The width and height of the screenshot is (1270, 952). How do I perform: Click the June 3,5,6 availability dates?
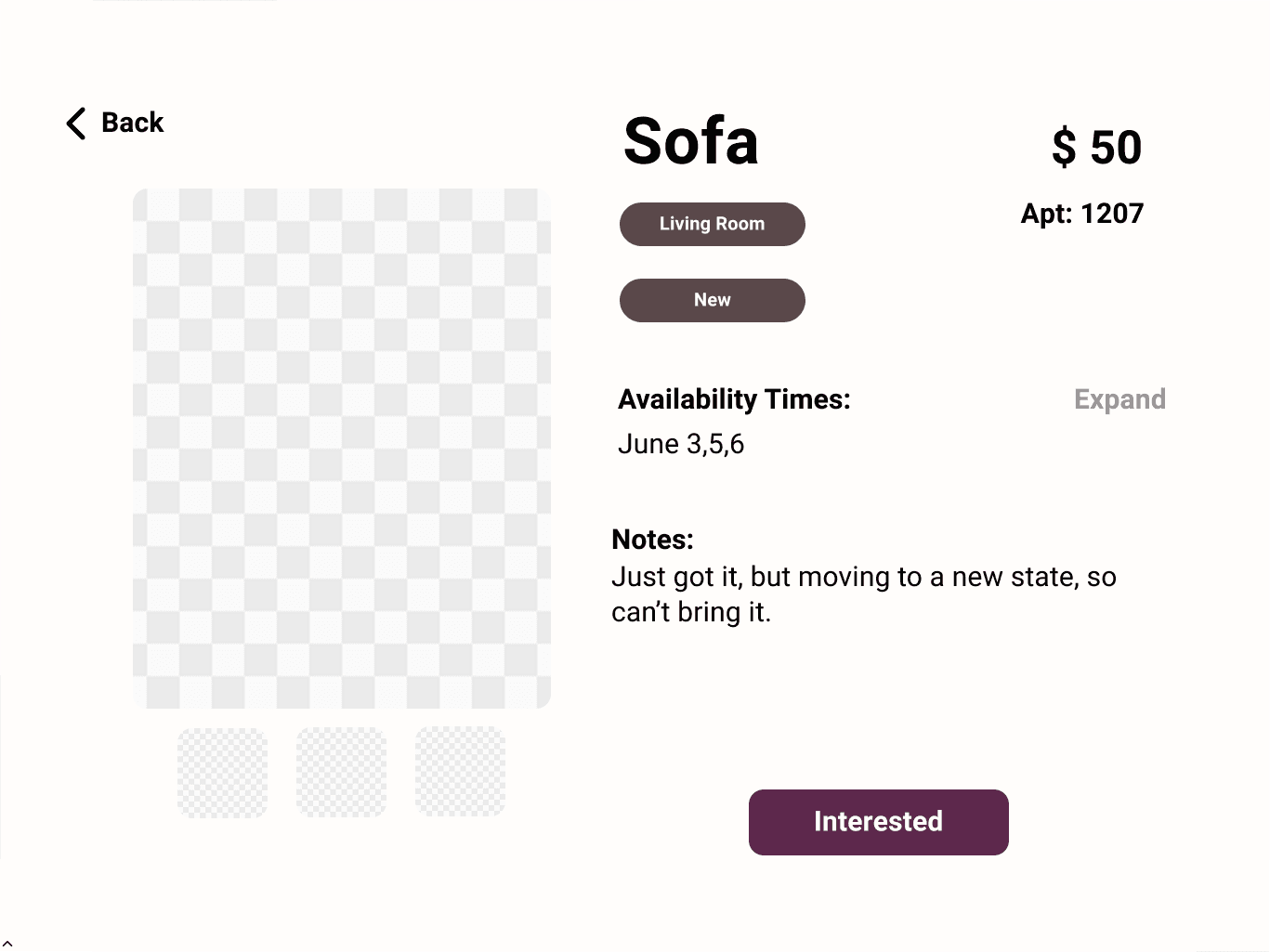[x=681, y=444]
